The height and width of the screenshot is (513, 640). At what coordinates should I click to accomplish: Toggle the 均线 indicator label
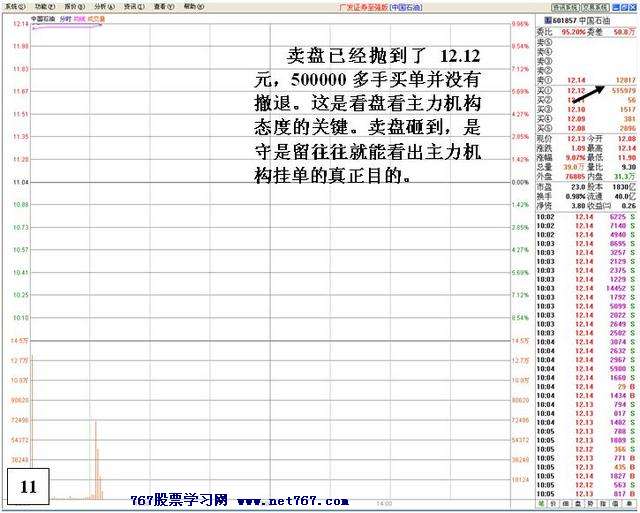[x=80, y=18]
